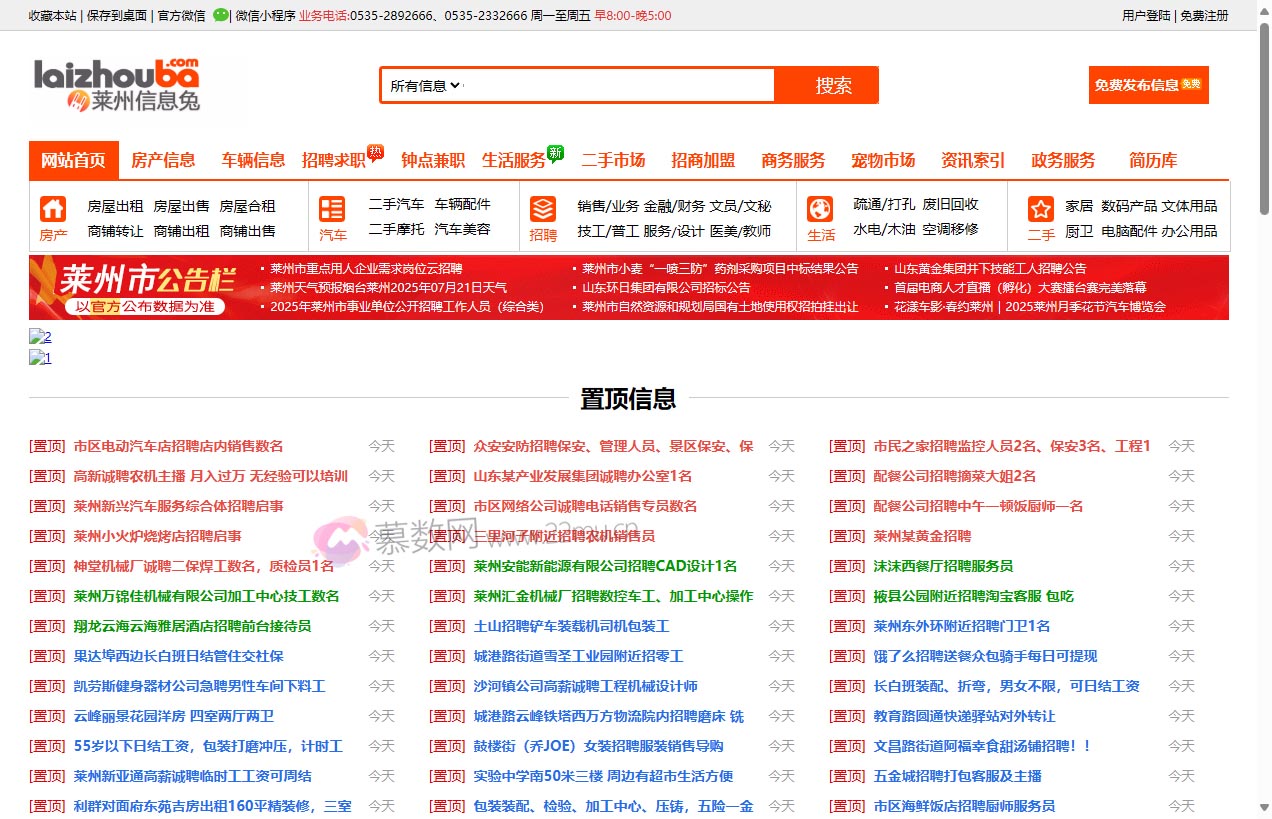Image resolution: width=1272 pixels, height=819 pixels.
Task: Click the green WeChat icon in top bar
Action: (220, 15)
